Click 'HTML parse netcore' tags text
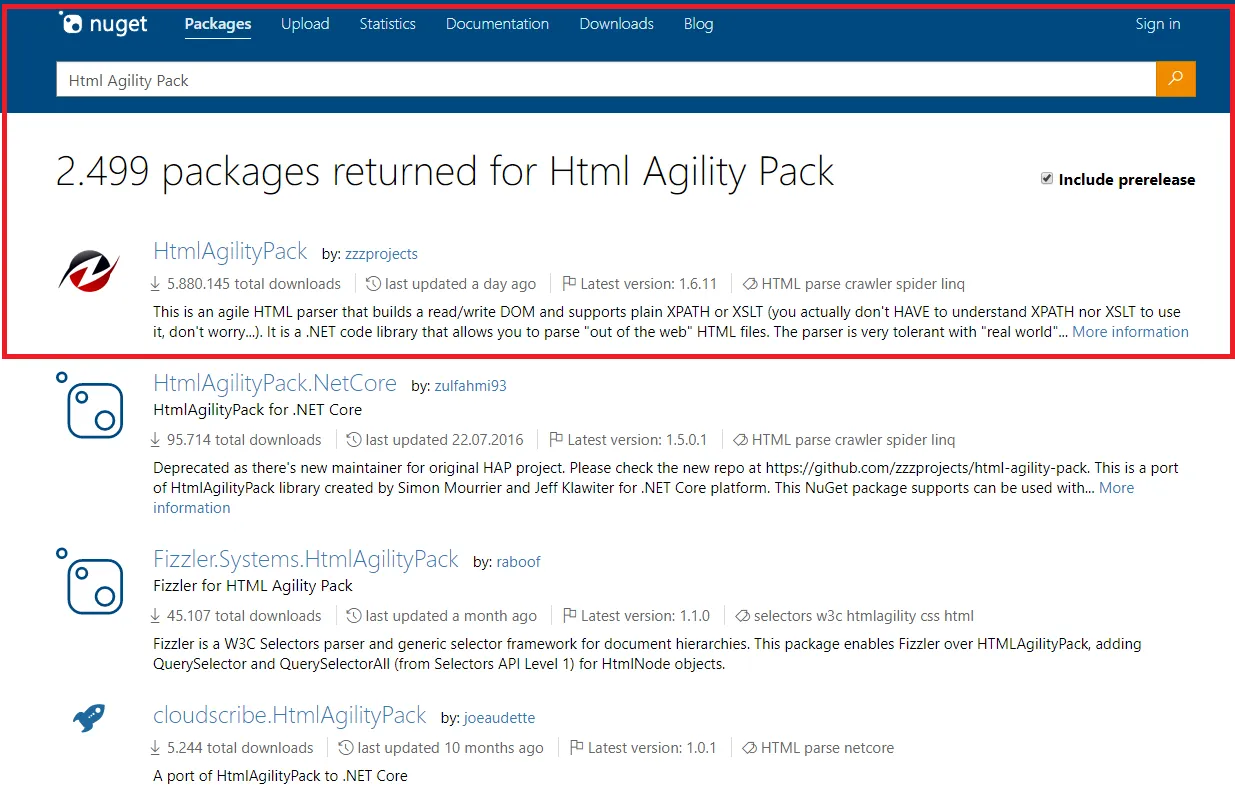The width and height of the screenshot is (1235, 801). tap(827, 748)
